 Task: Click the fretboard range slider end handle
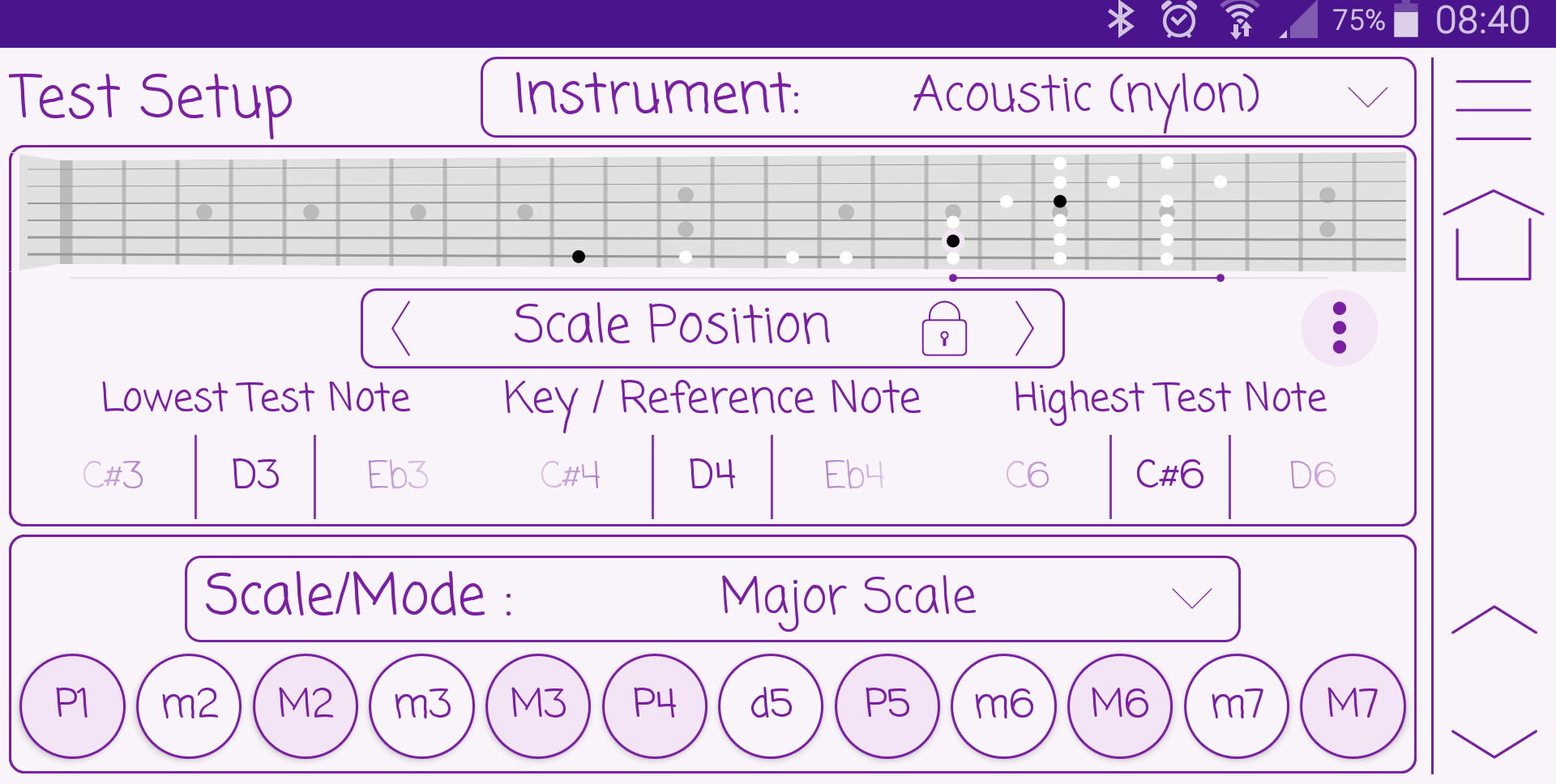(x=1220, y=278)
